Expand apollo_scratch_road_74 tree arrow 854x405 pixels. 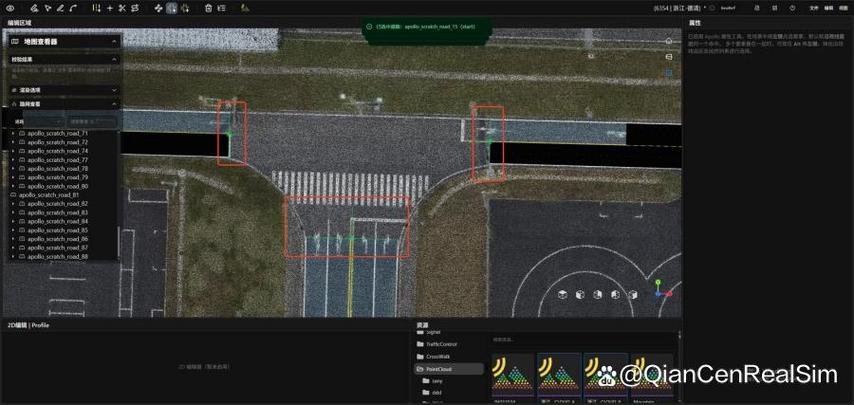click(x=14, y=151)
